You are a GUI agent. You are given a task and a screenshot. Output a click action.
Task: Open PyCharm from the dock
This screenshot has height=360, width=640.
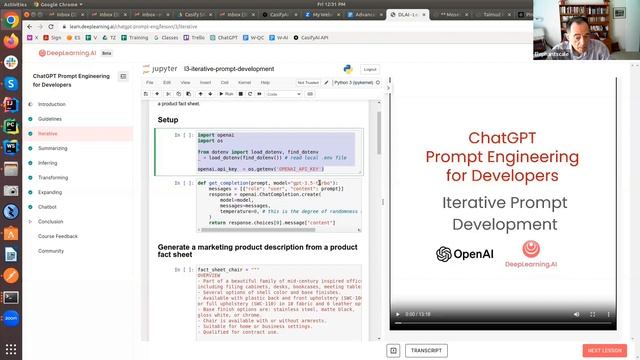11,126
